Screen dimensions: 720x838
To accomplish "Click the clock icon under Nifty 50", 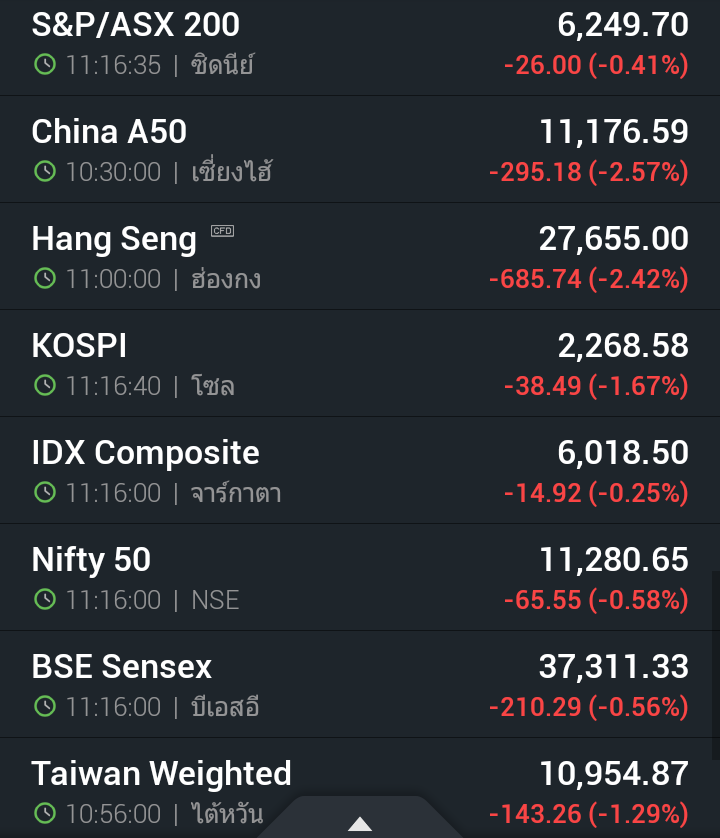I will (44, 600).
